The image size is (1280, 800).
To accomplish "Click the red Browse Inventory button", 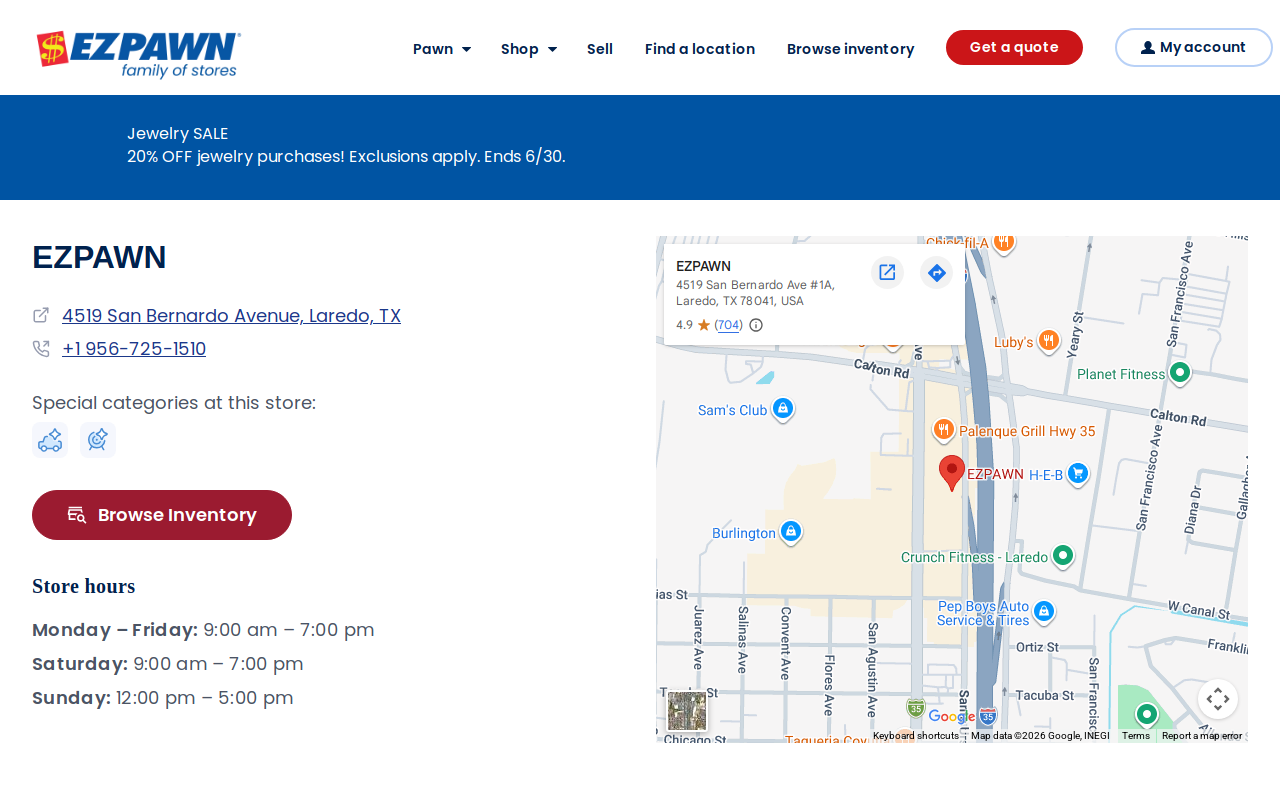I will 162,515.
